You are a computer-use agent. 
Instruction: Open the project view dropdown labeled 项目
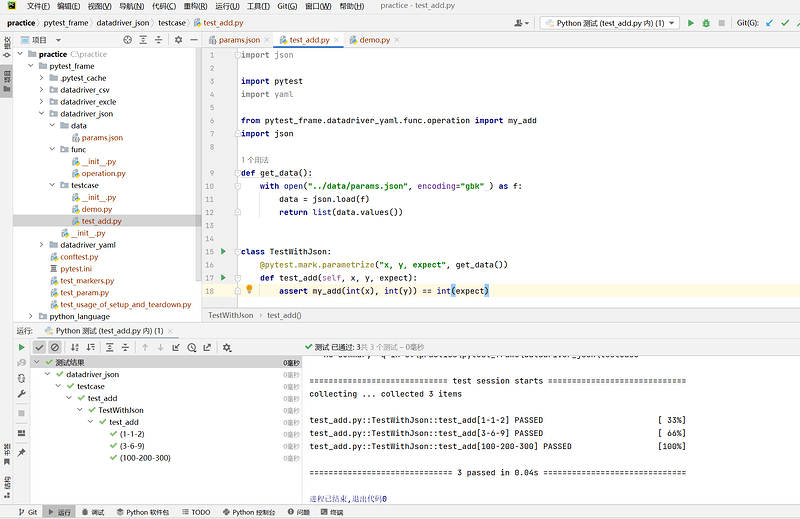tap(41, 40)
